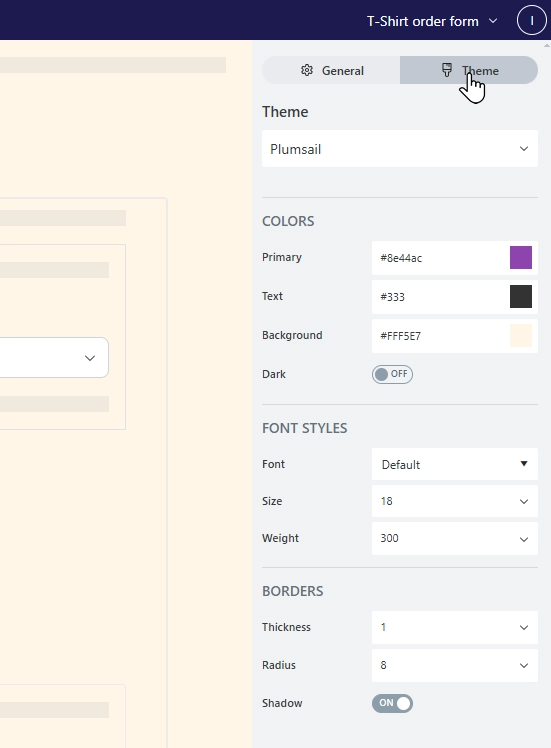Select the Theme tab
This screenshot has width=551, height=748.
469,71
